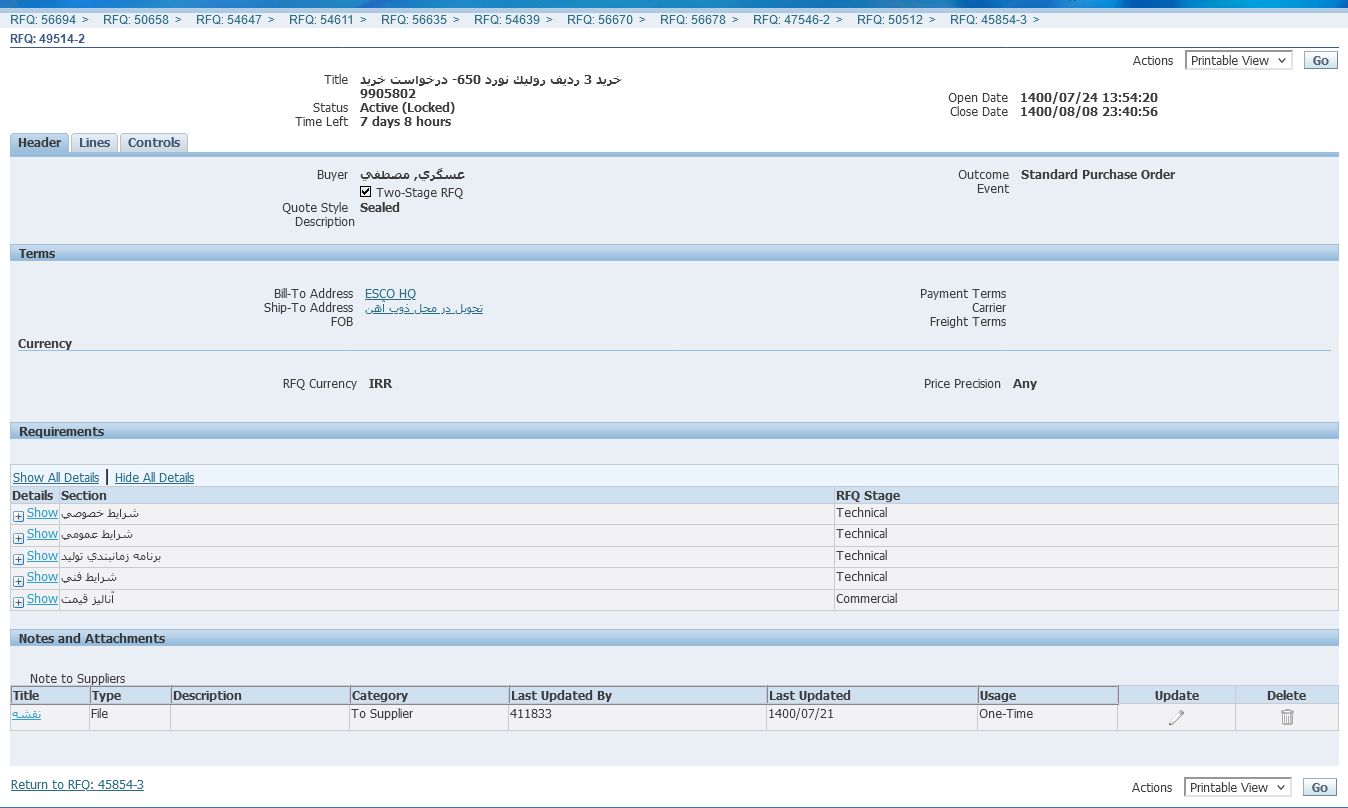Open breadcrumb RFQ: 50512
The height and width of the screenshot is (808, 1348).
click(x=890, y=19)
